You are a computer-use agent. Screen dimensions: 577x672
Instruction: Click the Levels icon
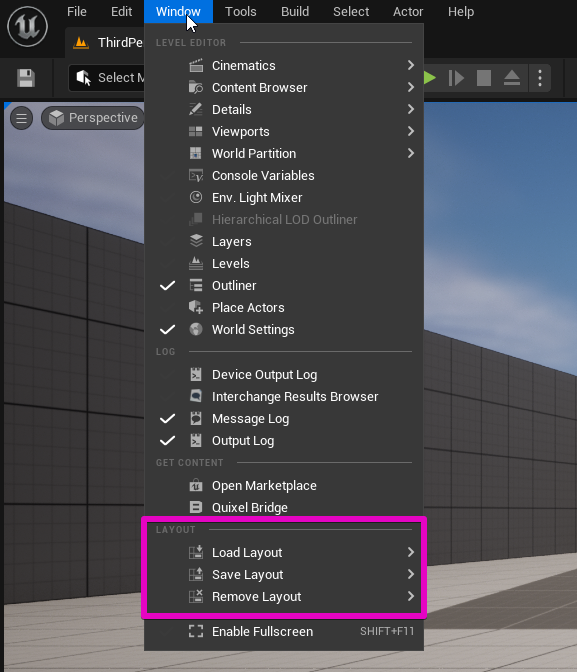pos(196,263)
